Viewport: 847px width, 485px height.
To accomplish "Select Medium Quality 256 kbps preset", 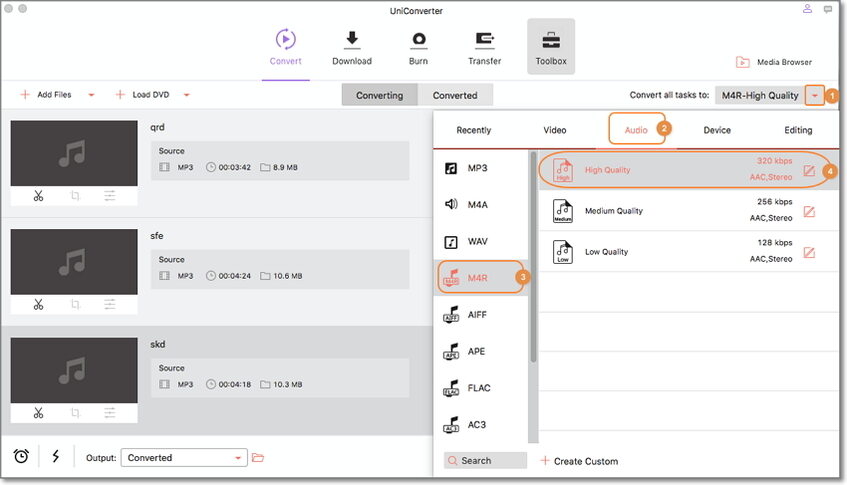I will (x=688, y=211).
